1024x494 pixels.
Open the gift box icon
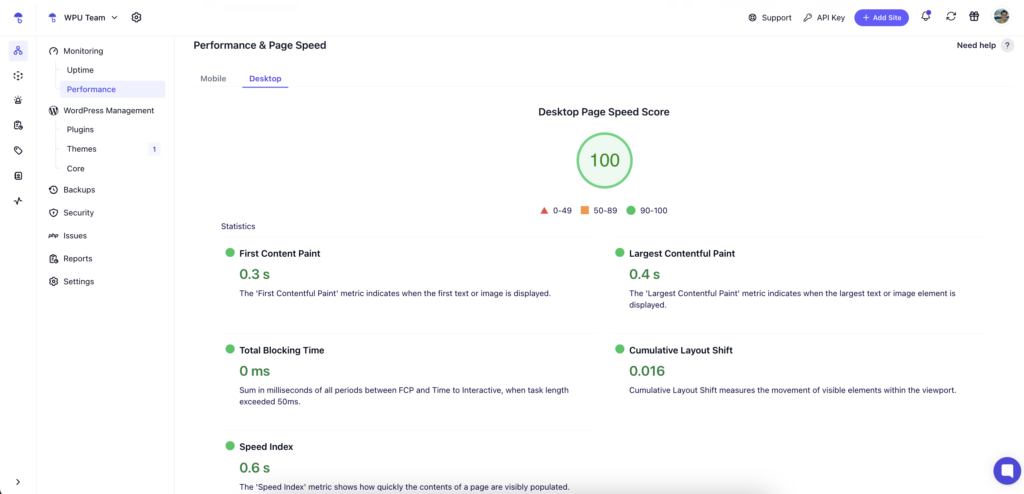click(974, 17)
